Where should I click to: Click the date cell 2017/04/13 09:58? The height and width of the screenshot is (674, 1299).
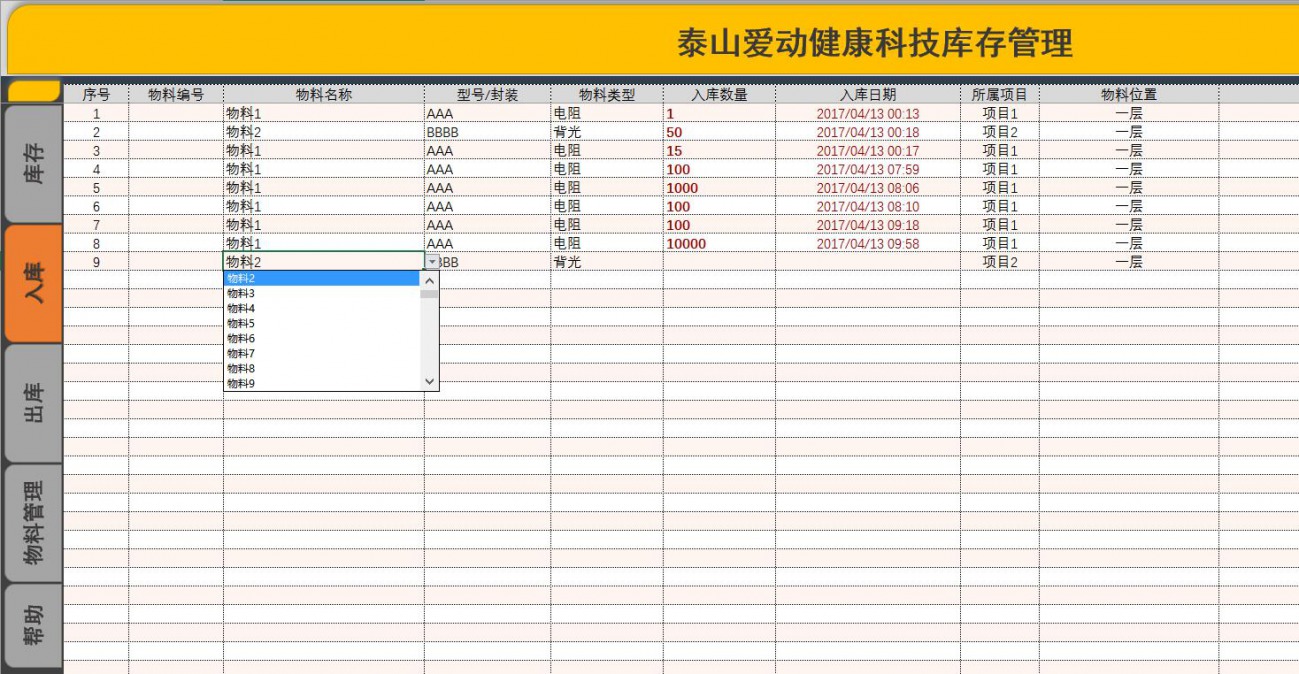(867, 244)
